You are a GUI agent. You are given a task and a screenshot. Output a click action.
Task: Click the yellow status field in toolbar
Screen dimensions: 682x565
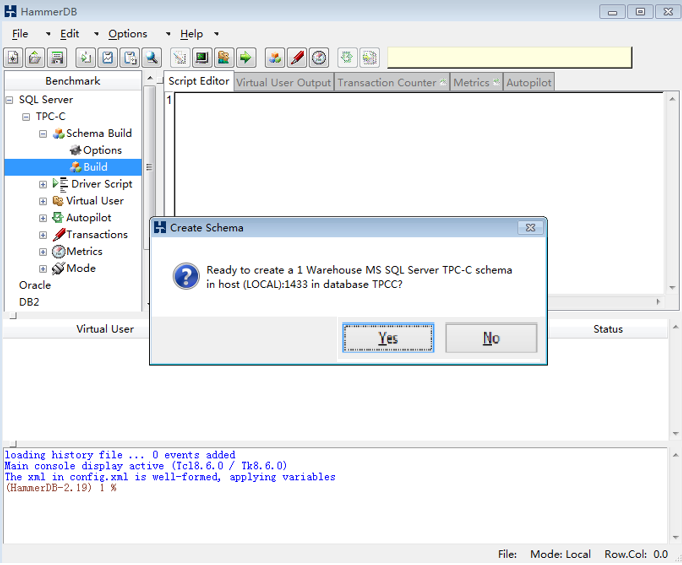pyautogui.click(x=509, y=58)
